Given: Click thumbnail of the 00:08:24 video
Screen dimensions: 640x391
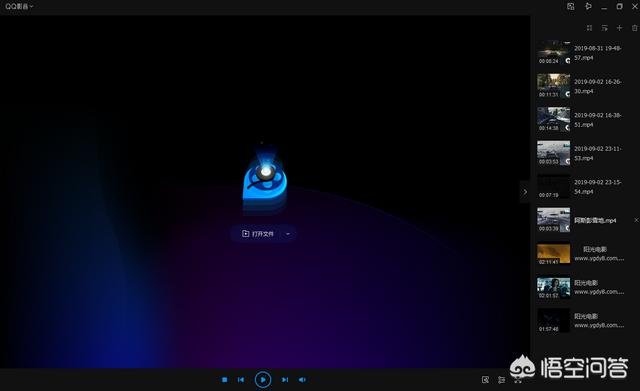Looking at the screenshot, I should pos(553,53).
